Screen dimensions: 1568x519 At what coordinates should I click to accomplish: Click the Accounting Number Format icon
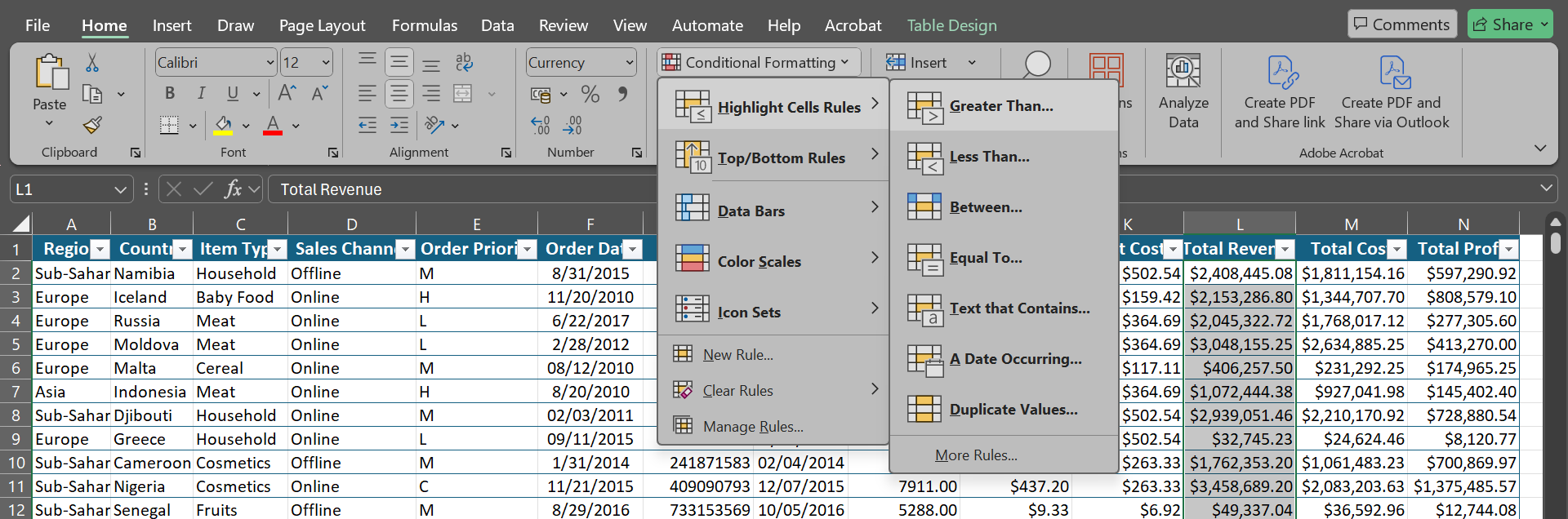point(540,95)
